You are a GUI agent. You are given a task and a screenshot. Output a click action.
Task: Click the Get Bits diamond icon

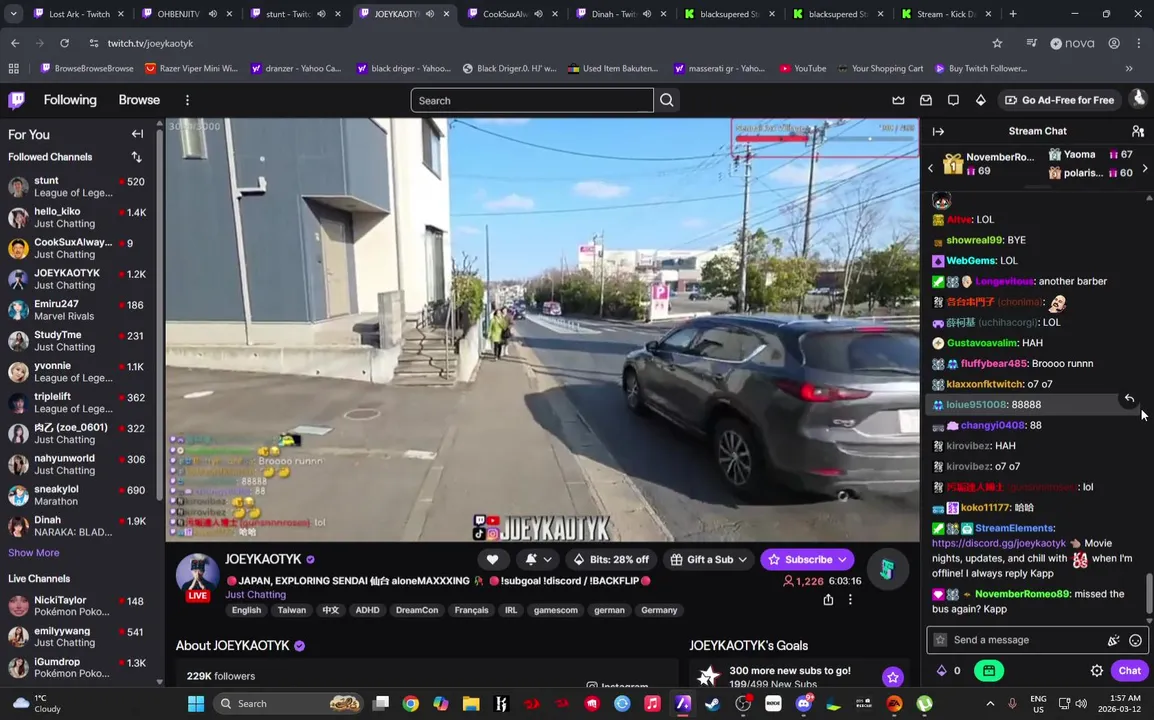click(x=980, y=100)
